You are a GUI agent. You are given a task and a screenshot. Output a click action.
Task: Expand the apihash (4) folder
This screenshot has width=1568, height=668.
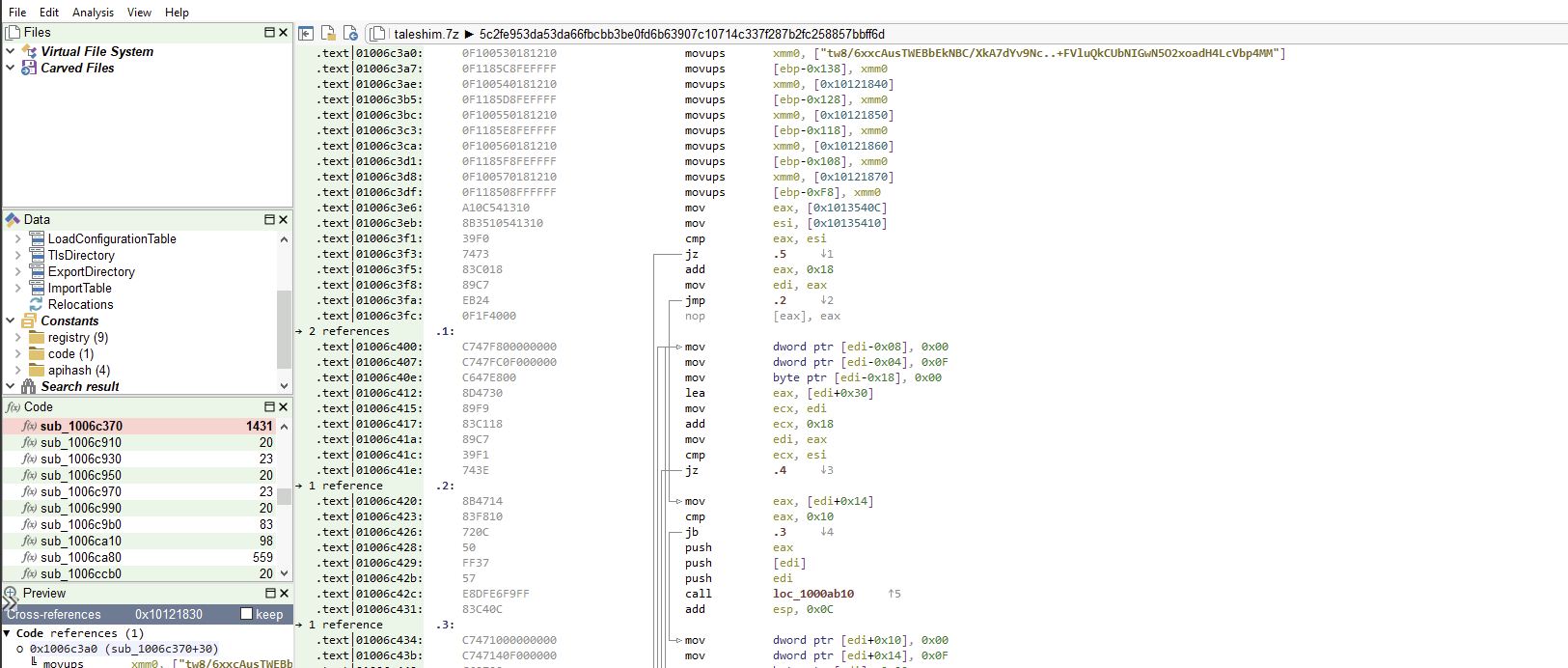[x=18, y=370]
